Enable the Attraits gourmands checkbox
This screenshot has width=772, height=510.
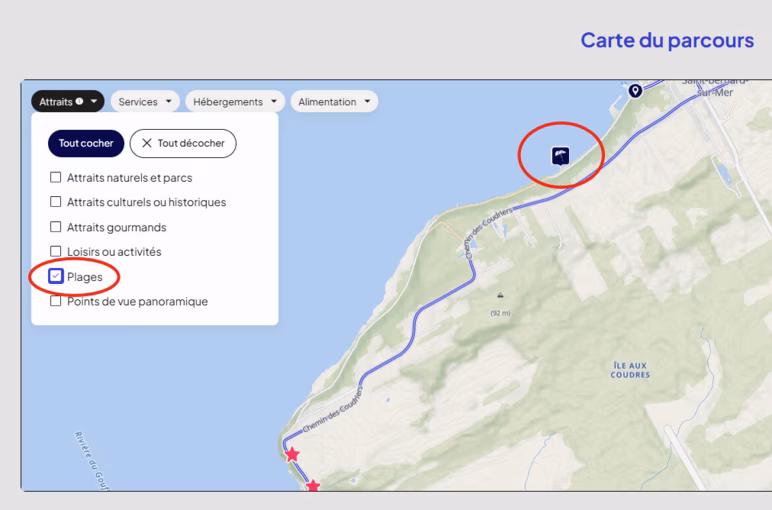coord(56,226)
